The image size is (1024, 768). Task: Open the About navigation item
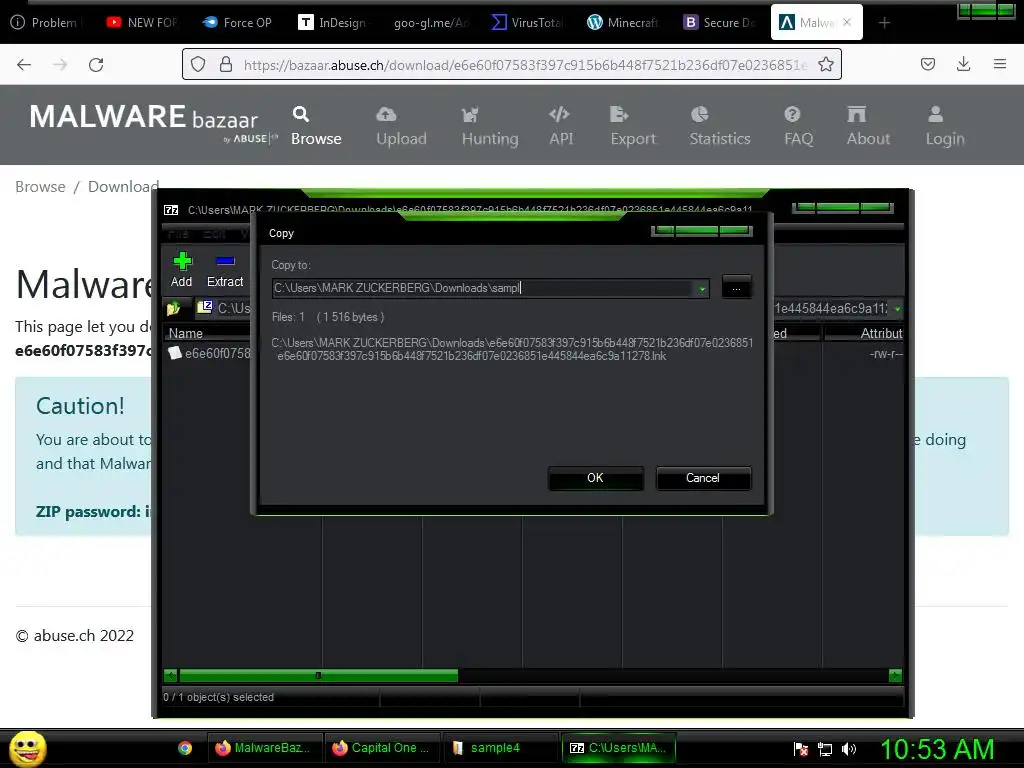pos(868,126)
